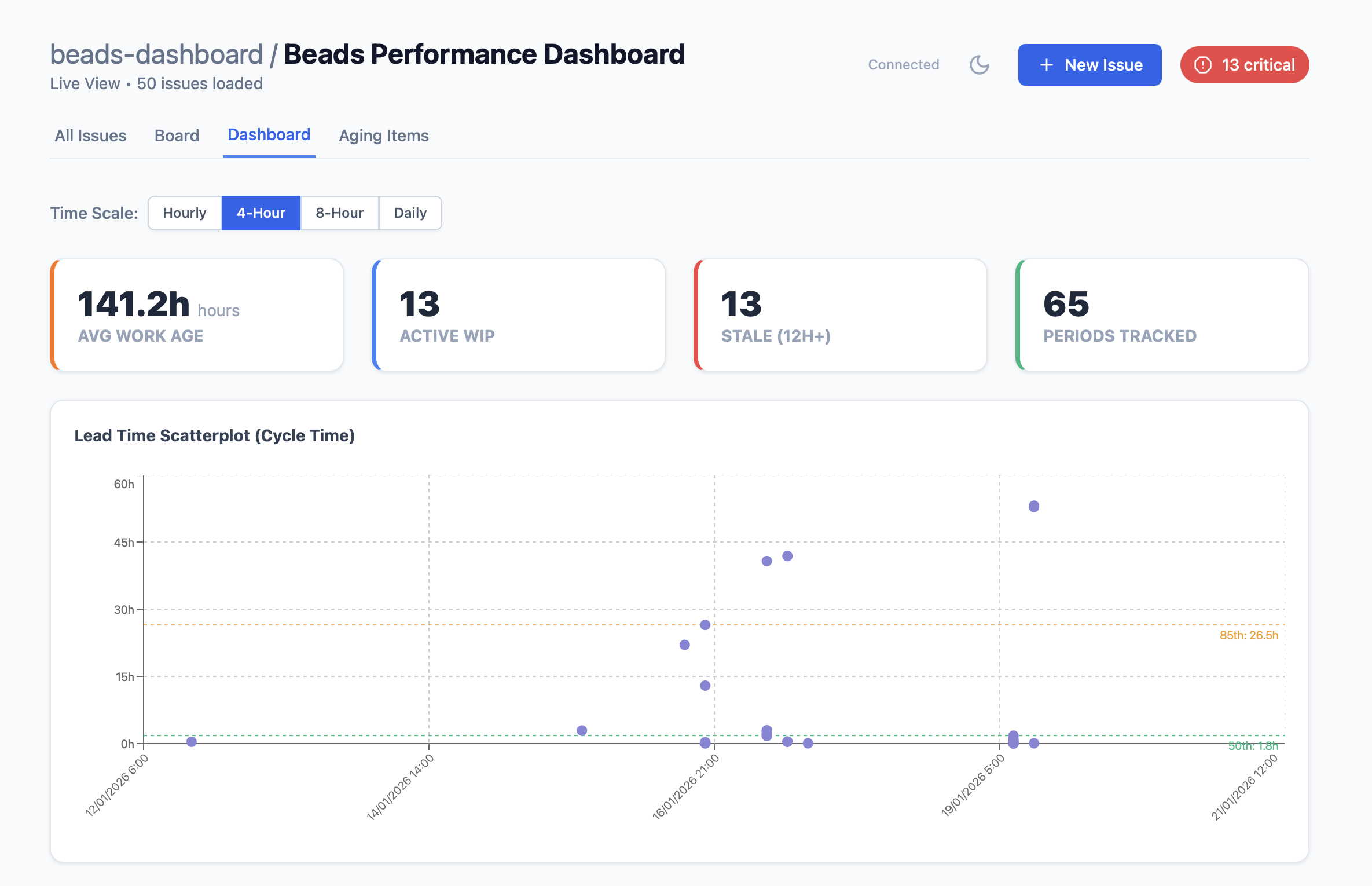Open the Stale (12H+) stat card

point(841,315)
